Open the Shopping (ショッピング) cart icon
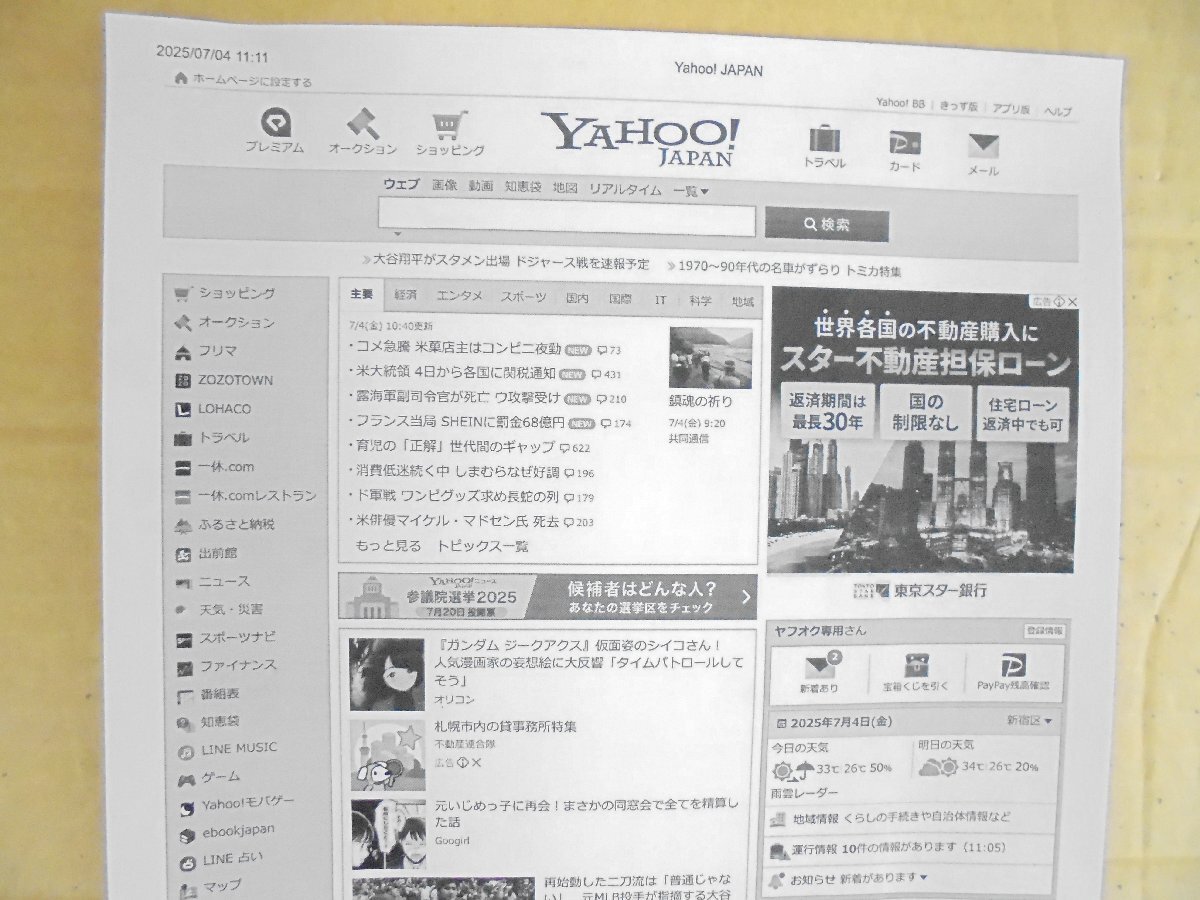Image resolution: width=1200 pixels, height=900 pixels. tap(450, 126)
